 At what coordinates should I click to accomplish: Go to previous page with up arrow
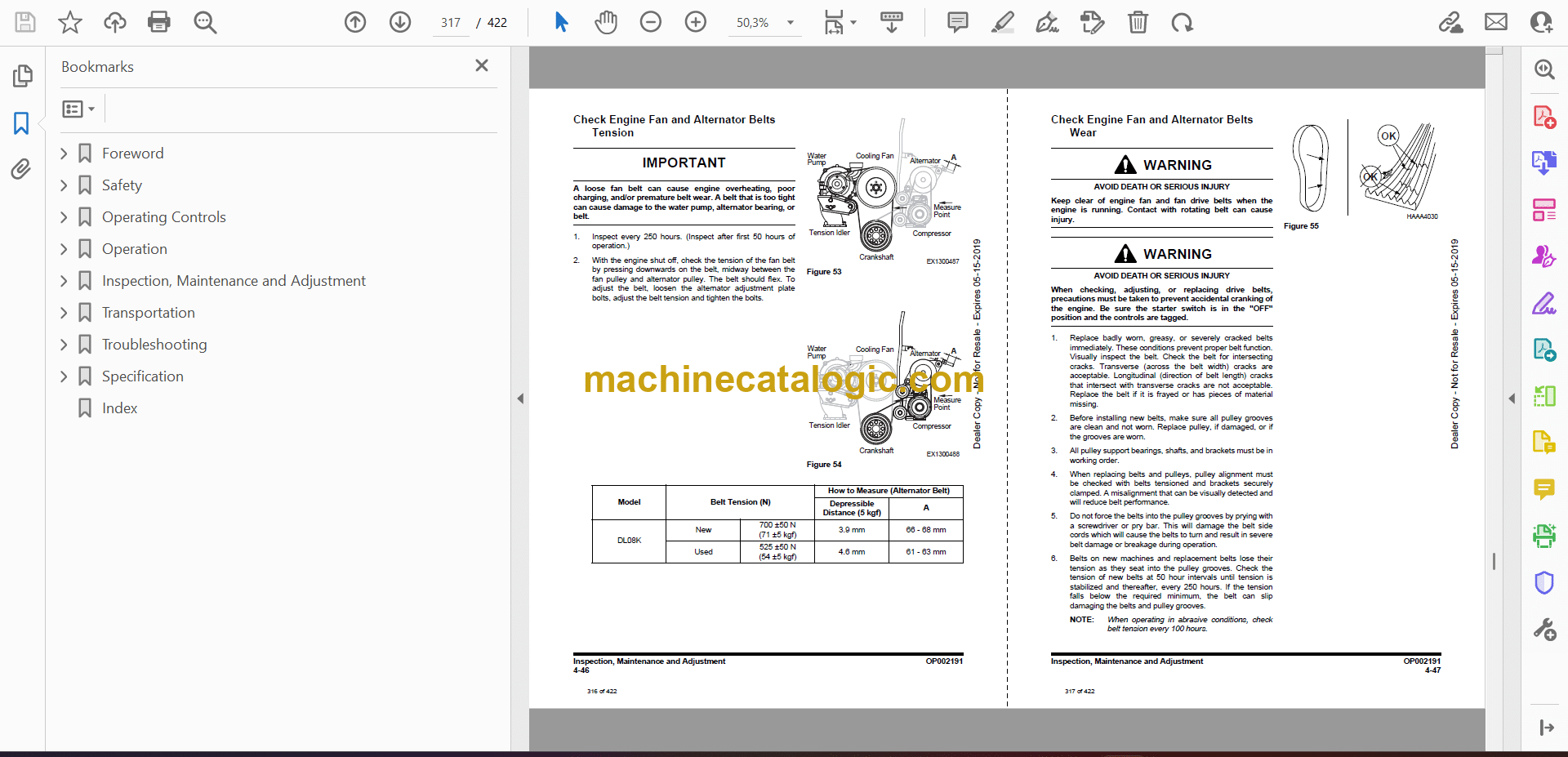[355, 22]
